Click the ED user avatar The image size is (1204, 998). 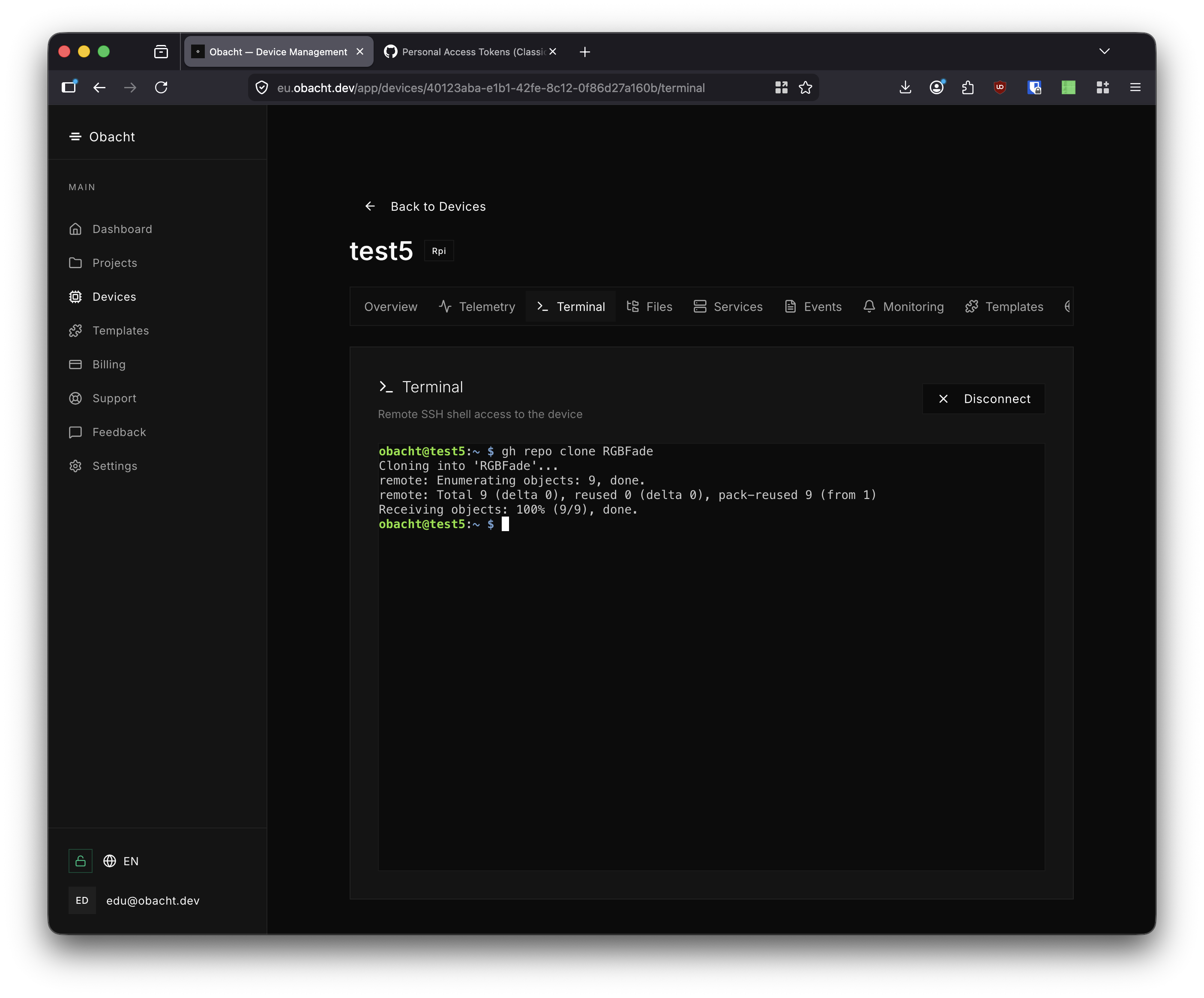pyautogui.click(x=82, y=900)
